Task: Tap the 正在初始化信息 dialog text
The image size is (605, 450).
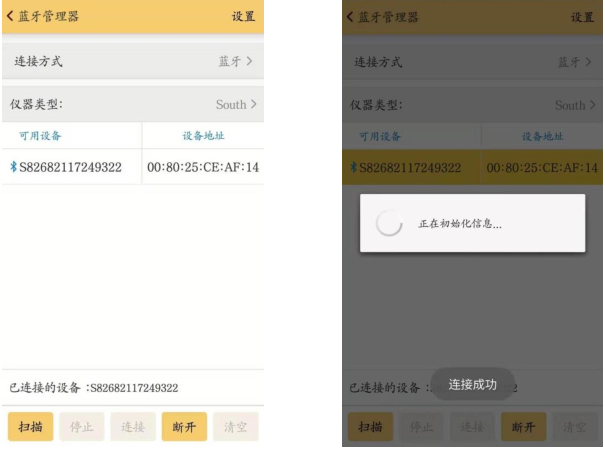Action: tap(459, 224)
